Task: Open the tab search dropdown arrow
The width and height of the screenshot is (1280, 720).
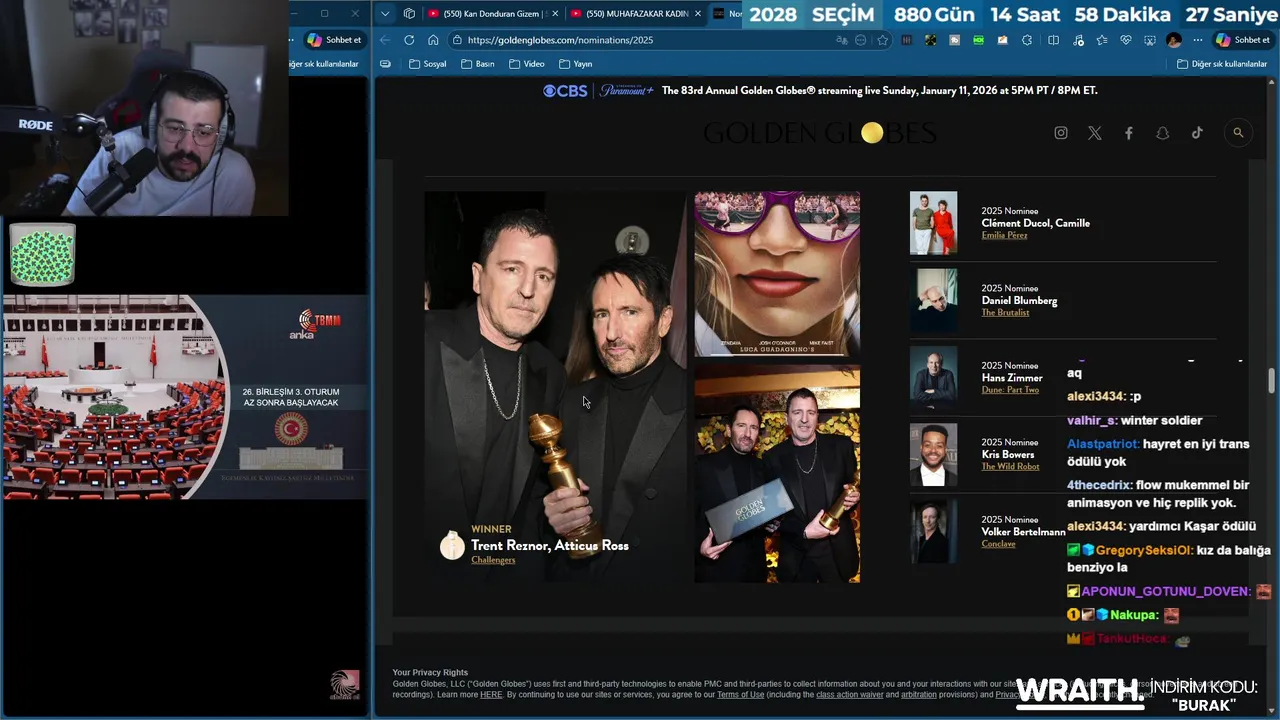Action: [x=385, y=14]
